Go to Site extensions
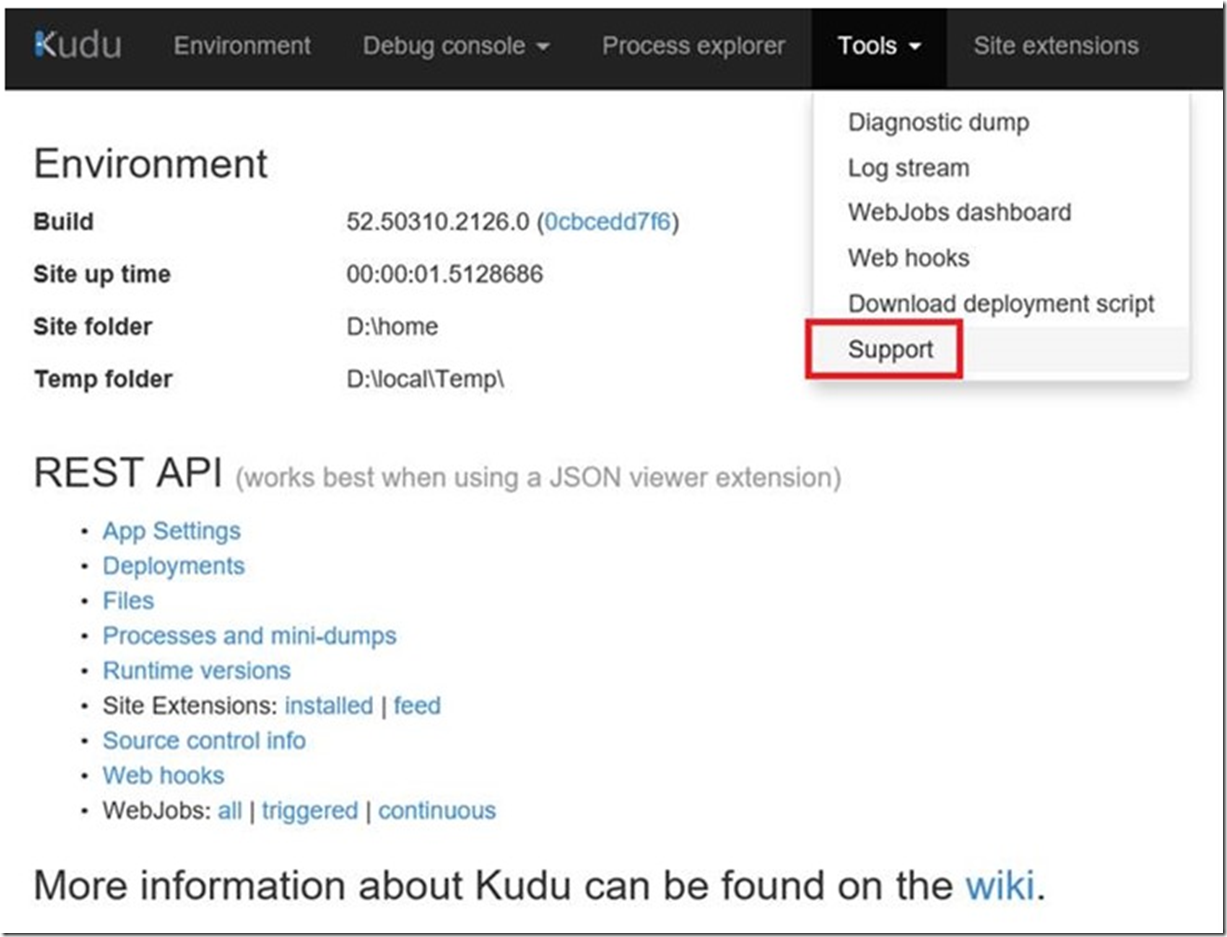The height and width of the screenshot is (937, 1227). point(1056,46)
